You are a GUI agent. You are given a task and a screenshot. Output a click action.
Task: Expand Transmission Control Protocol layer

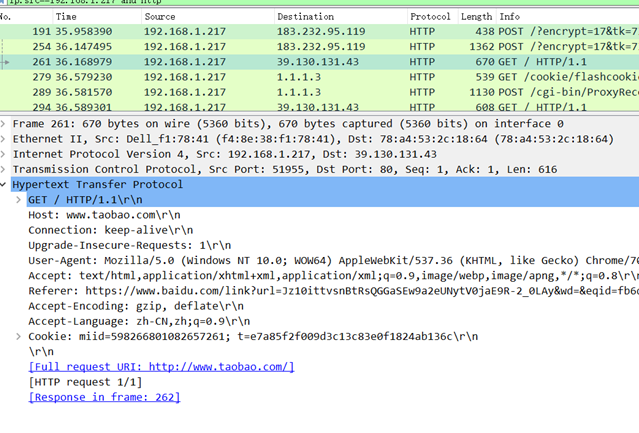3,169
